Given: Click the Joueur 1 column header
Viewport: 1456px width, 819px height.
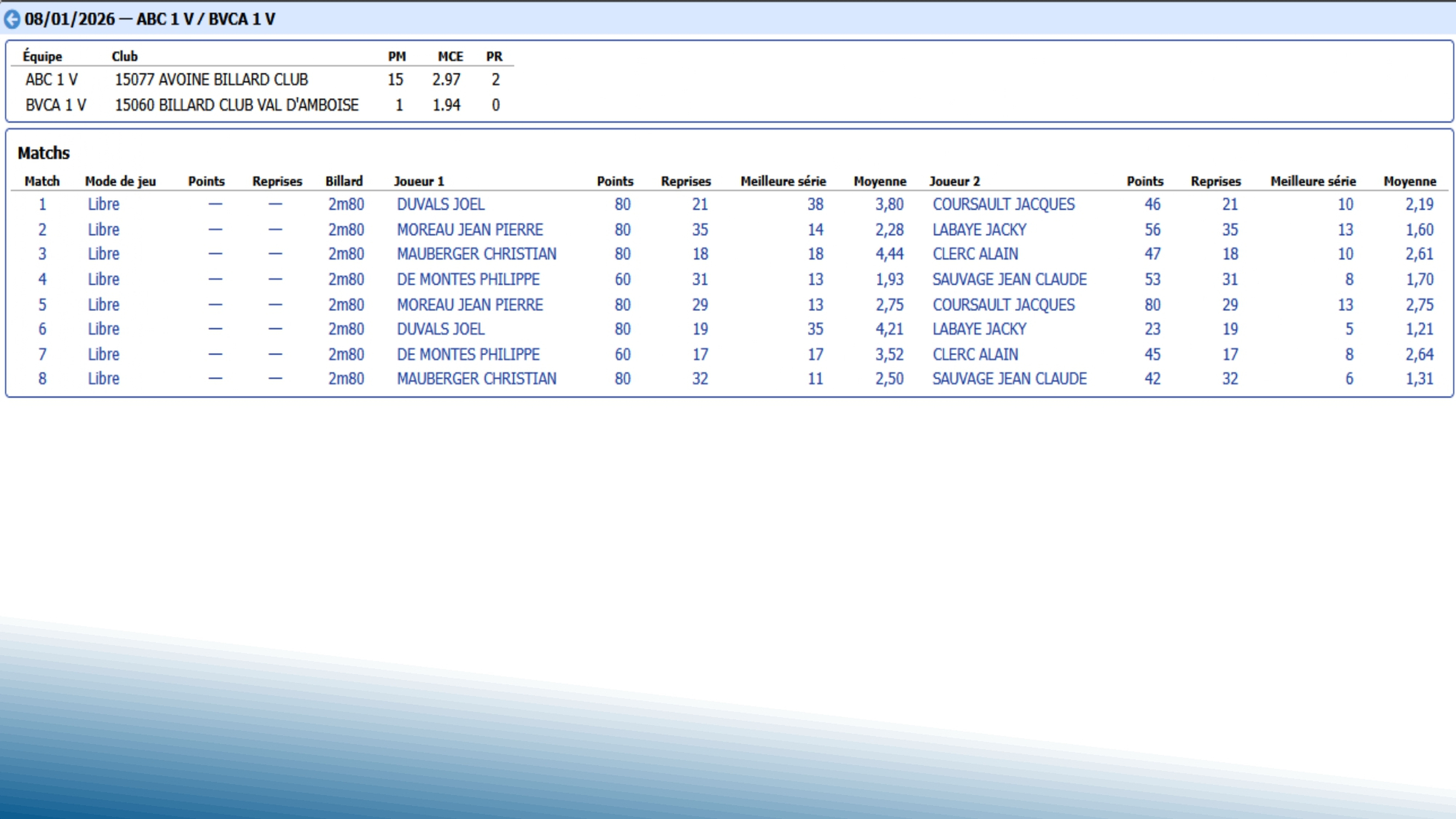Looking at the screenshot, I should [x=419, y=182].
